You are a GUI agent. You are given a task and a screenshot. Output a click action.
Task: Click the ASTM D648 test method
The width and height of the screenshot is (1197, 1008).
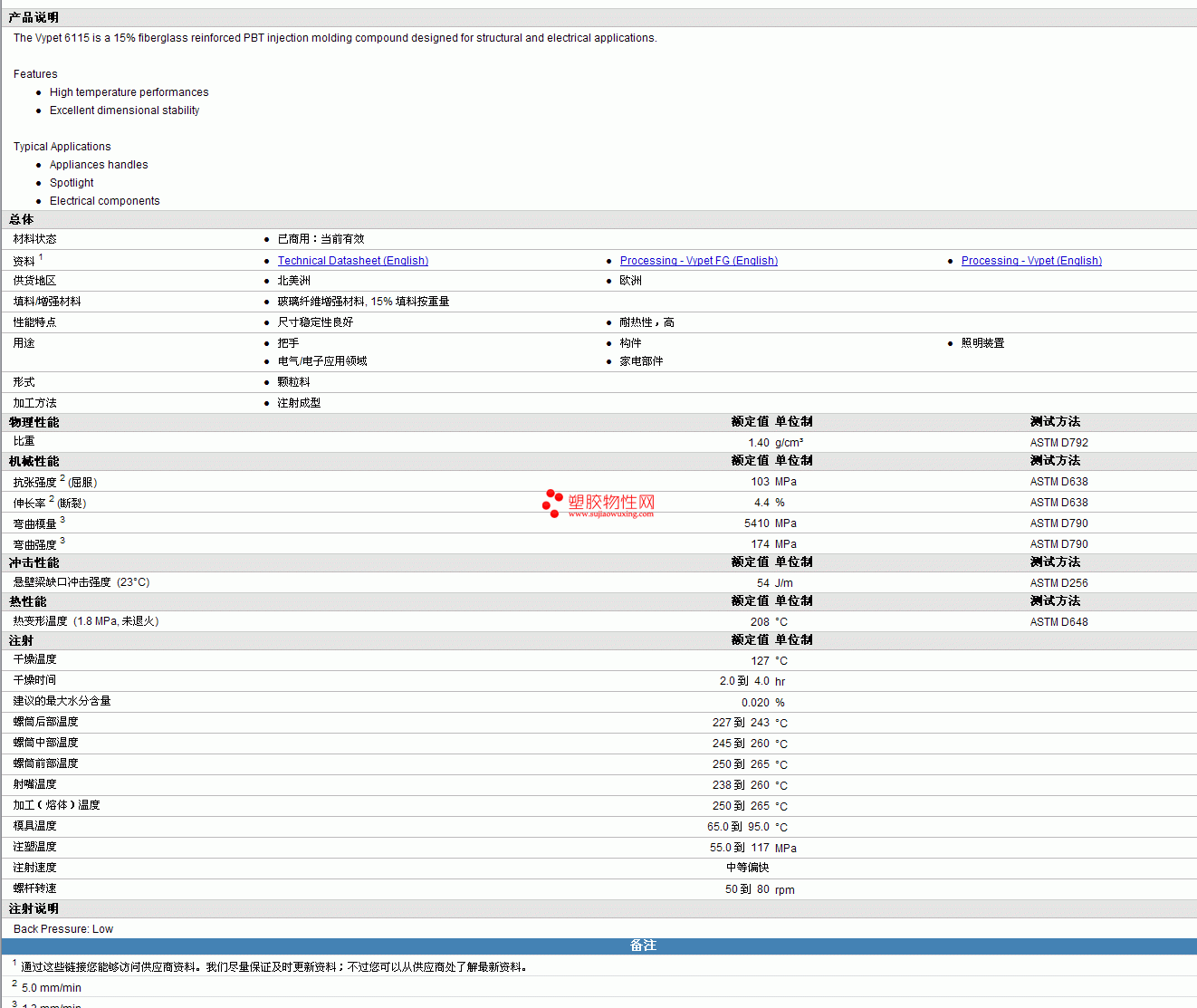[x=1059, y=622]
